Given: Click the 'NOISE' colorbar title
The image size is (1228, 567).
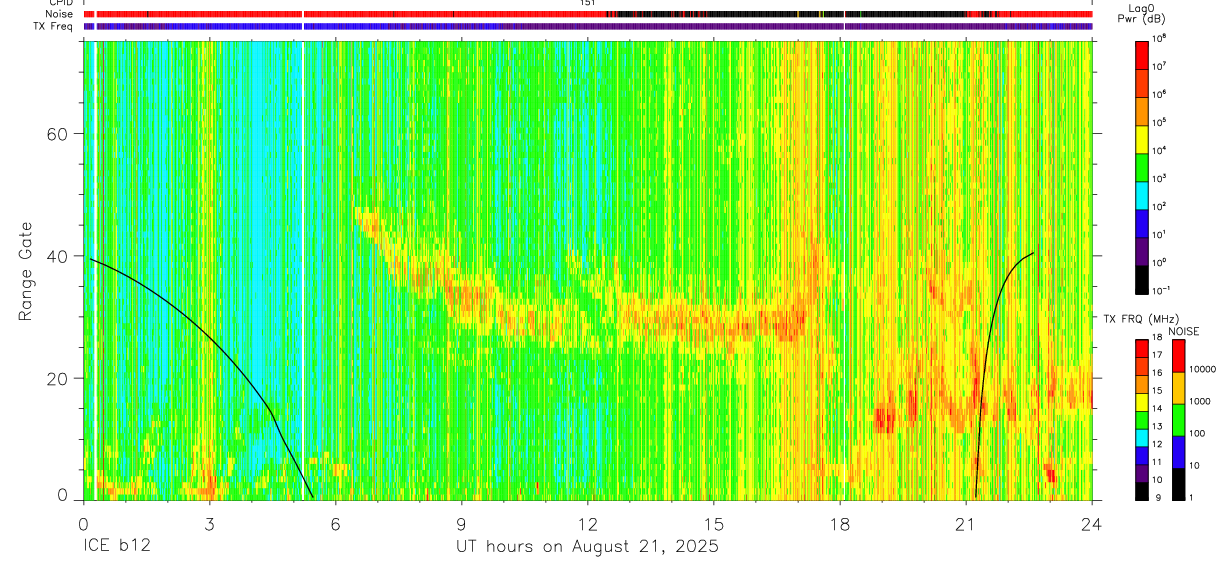Looking at the screenshot, I should [1183, 331].
